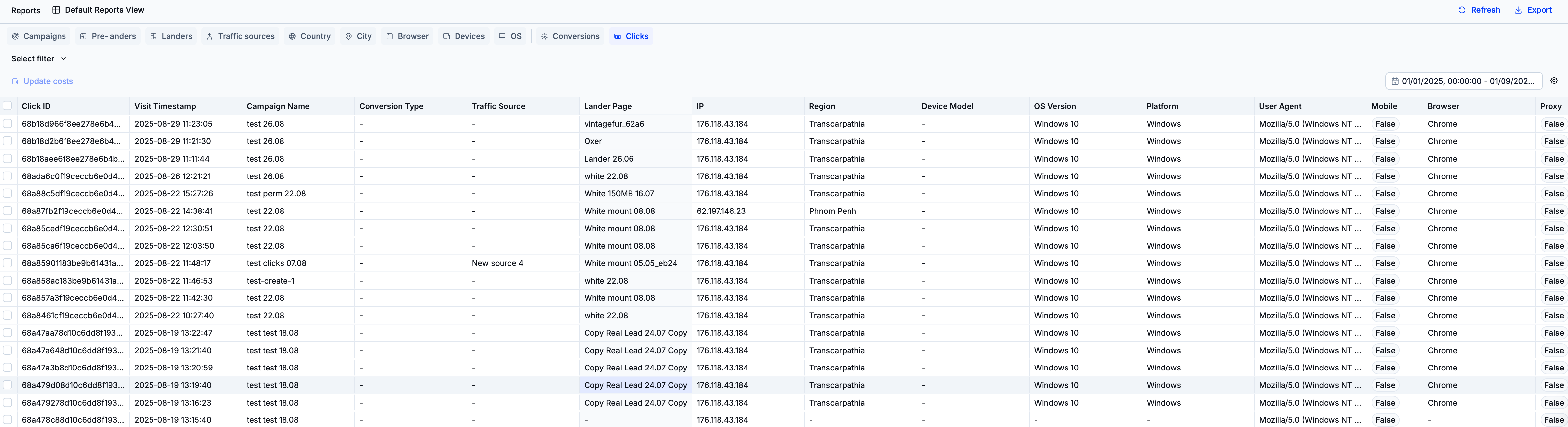
Task: Click the Refresh button
Action: pos(1479,10)
